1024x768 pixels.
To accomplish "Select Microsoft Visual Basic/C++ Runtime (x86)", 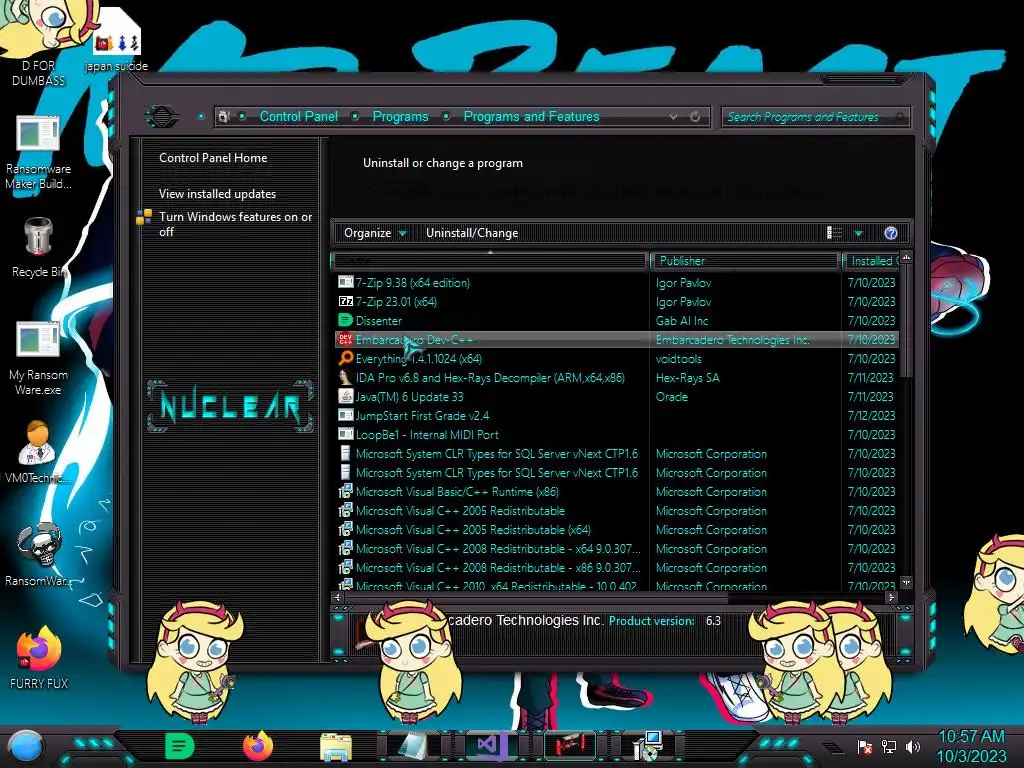I will coord(616,492).
